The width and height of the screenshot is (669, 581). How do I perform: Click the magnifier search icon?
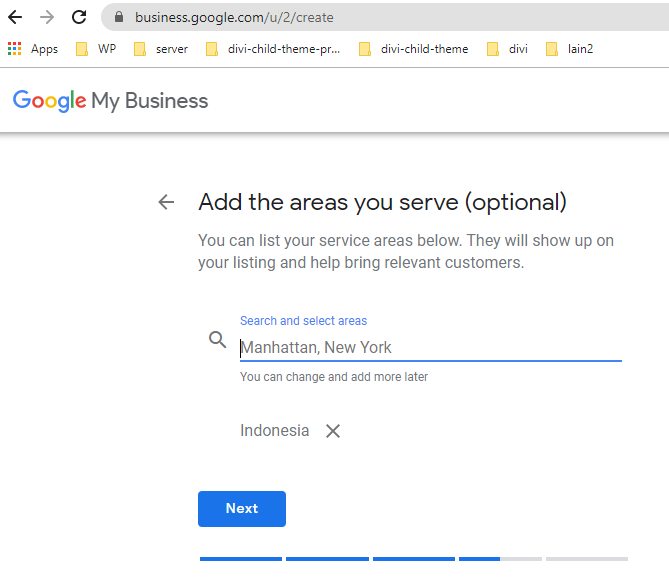click(218, 340)
